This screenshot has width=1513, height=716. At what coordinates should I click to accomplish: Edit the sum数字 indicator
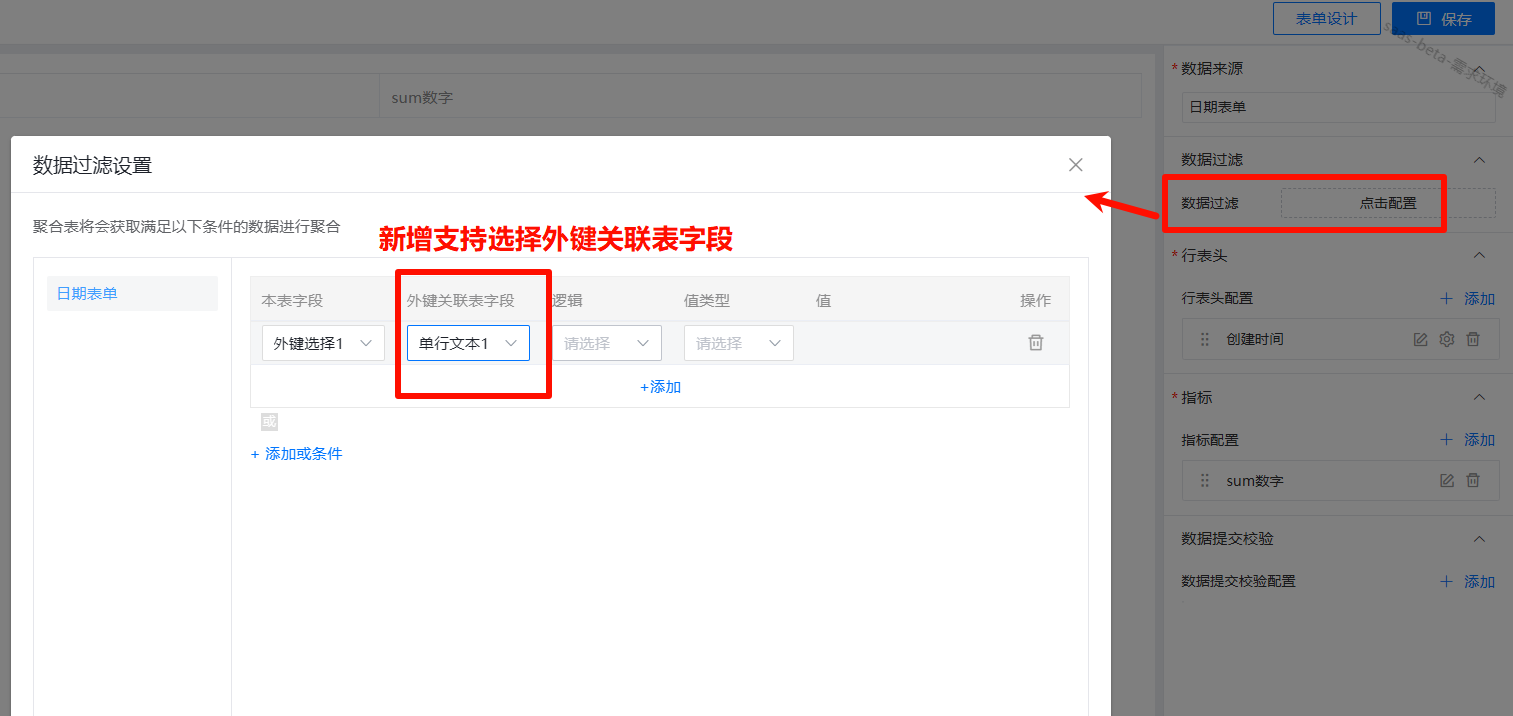pyautogui.click(x=1446, y=481)
